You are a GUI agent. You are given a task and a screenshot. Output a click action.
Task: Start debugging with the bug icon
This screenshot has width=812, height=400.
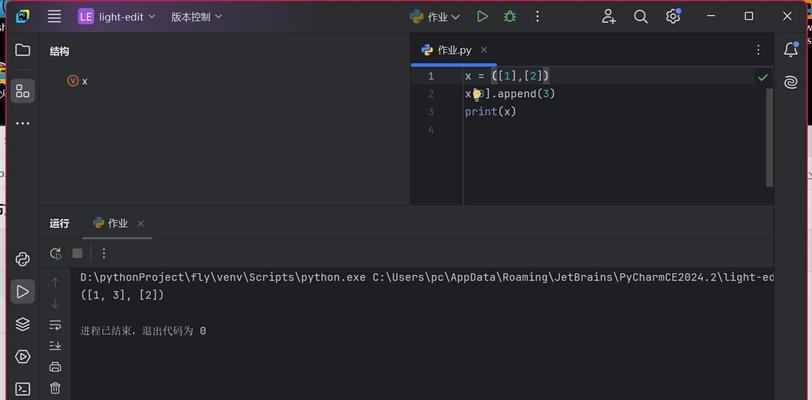[510, 17]
